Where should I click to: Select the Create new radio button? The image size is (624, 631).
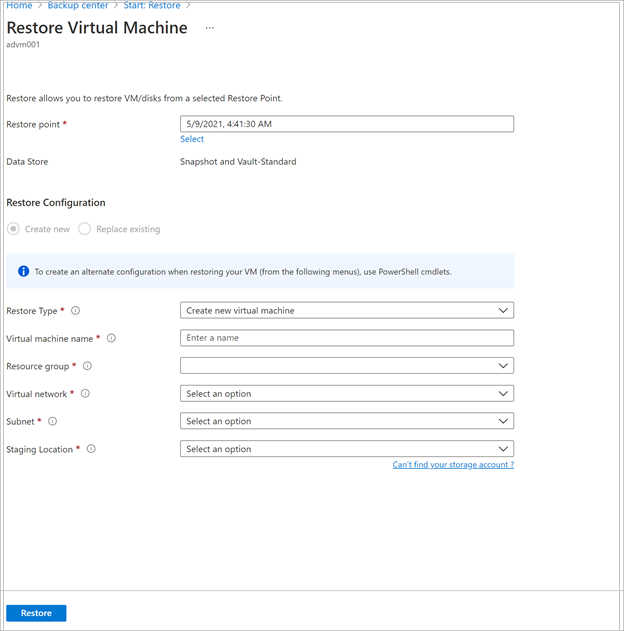tap(13, 229)
